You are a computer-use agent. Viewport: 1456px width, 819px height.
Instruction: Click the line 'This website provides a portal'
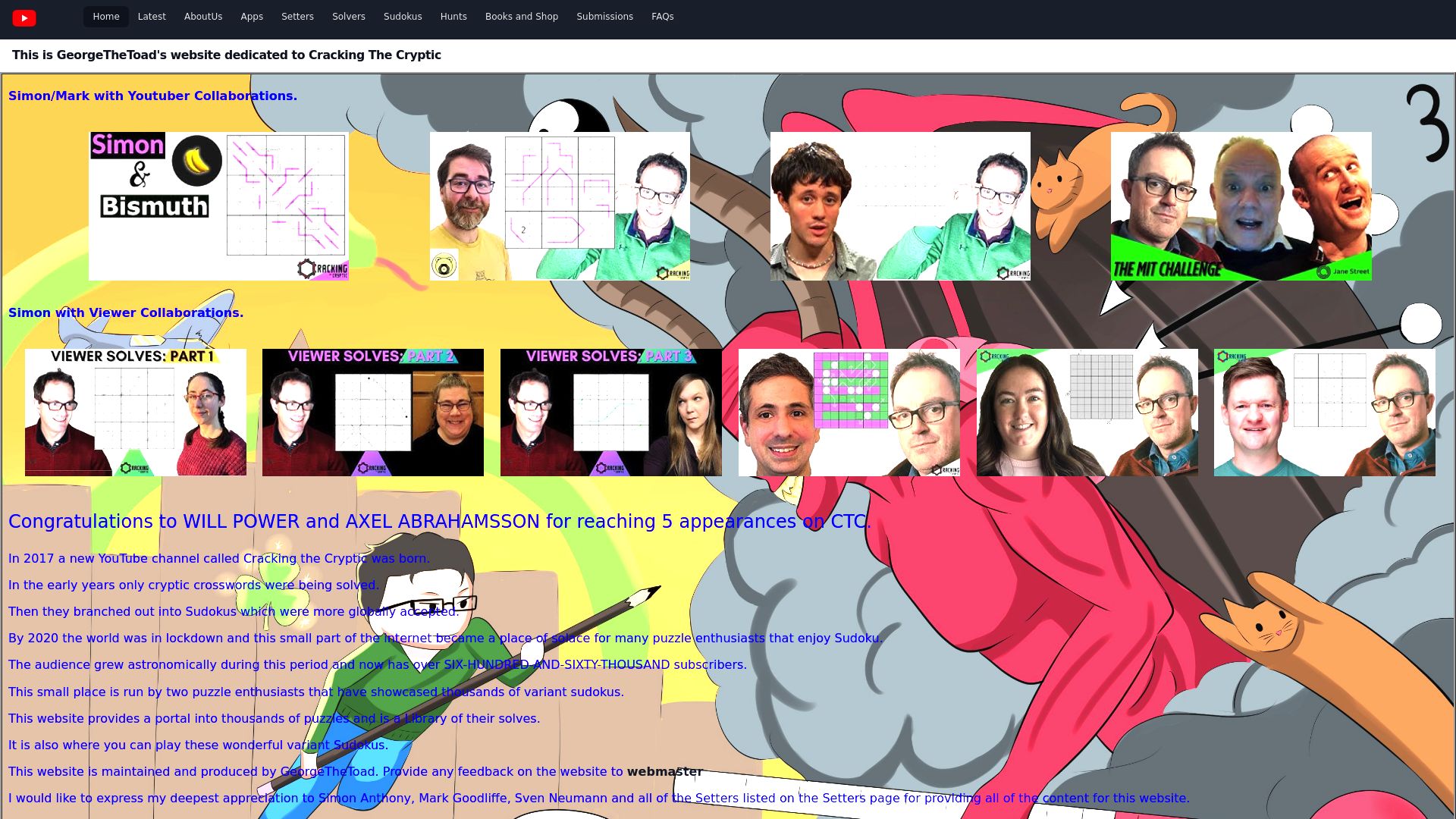[275, 718]
